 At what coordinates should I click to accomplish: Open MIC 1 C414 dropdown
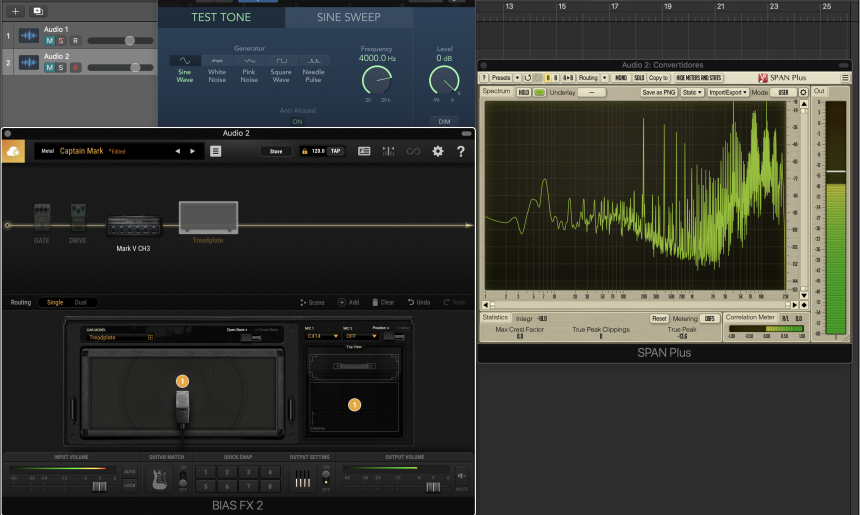(322, 336)
